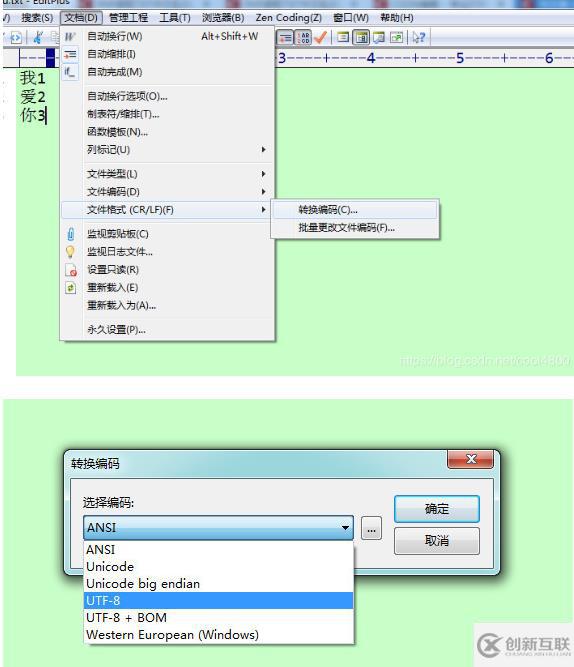The width and height of the screenshot is (574, 667).
Task: Select Western European (Windows) option
Action: coord(219,635)
